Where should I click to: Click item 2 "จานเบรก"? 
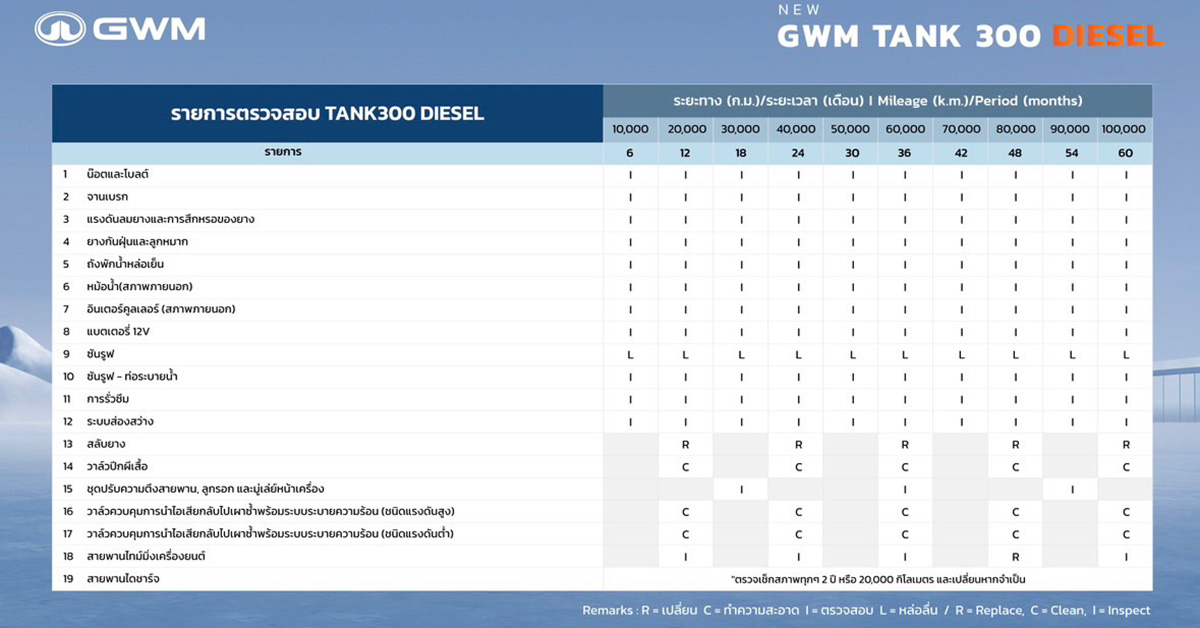coord(107,197)
